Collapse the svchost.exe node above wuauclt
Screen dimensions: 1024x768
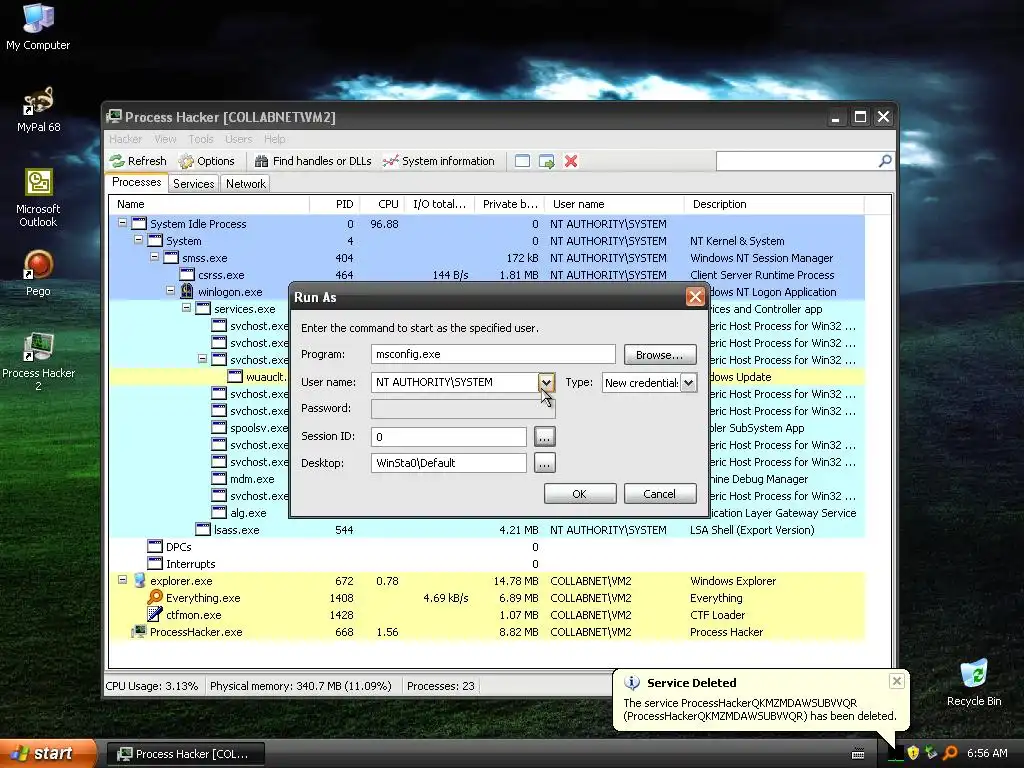202,359
